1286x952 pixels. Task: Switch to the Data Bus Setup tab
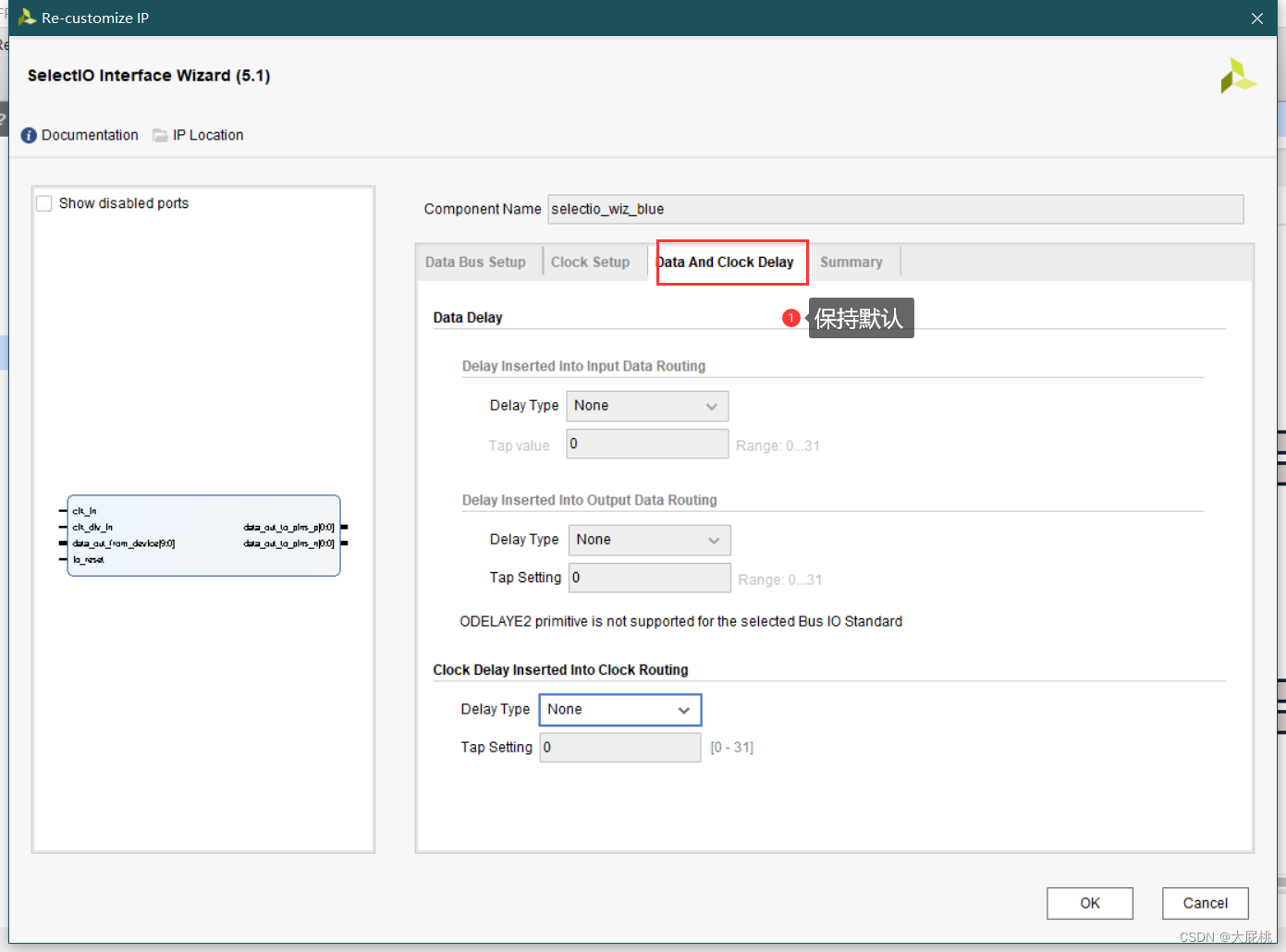[475, 262]
